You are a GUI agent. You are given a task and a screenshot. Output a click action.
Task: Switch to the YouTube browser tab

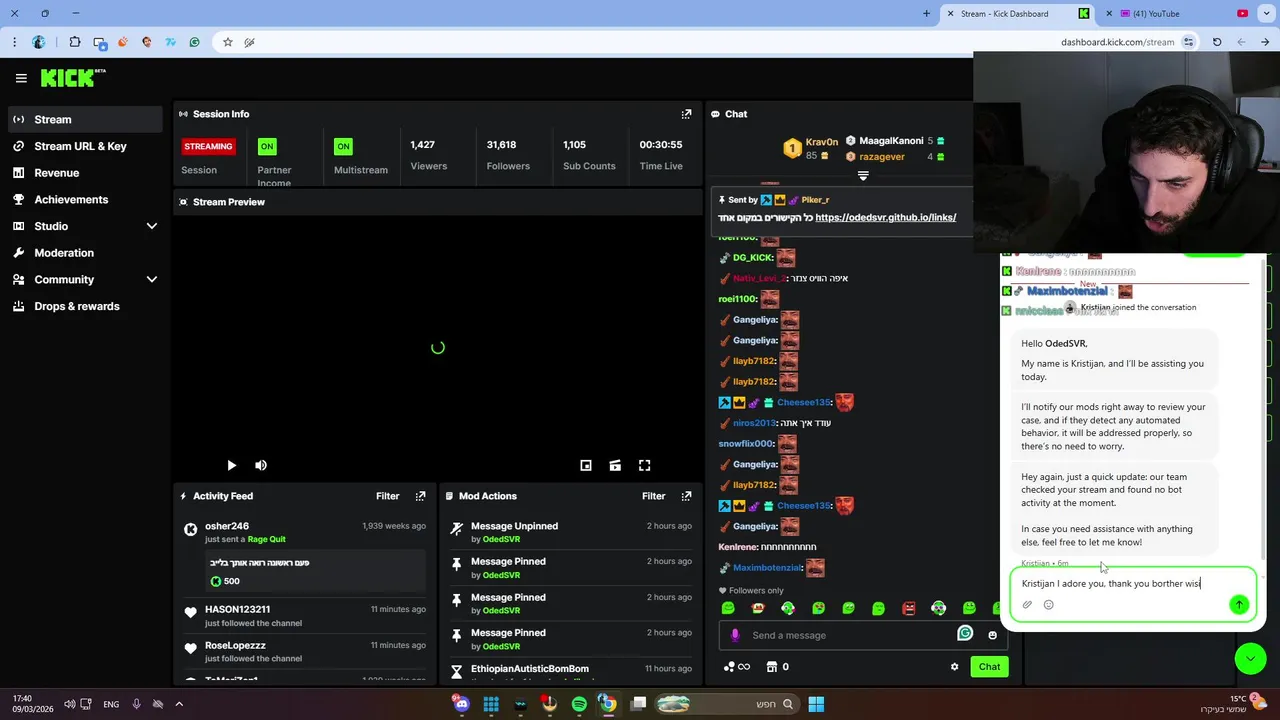[1184, 14]
